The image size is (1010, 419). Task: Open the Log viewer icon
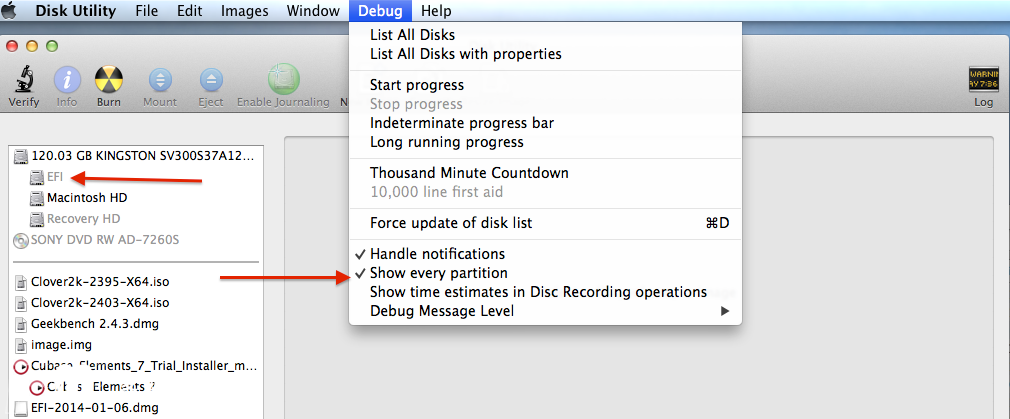[984, 80]
